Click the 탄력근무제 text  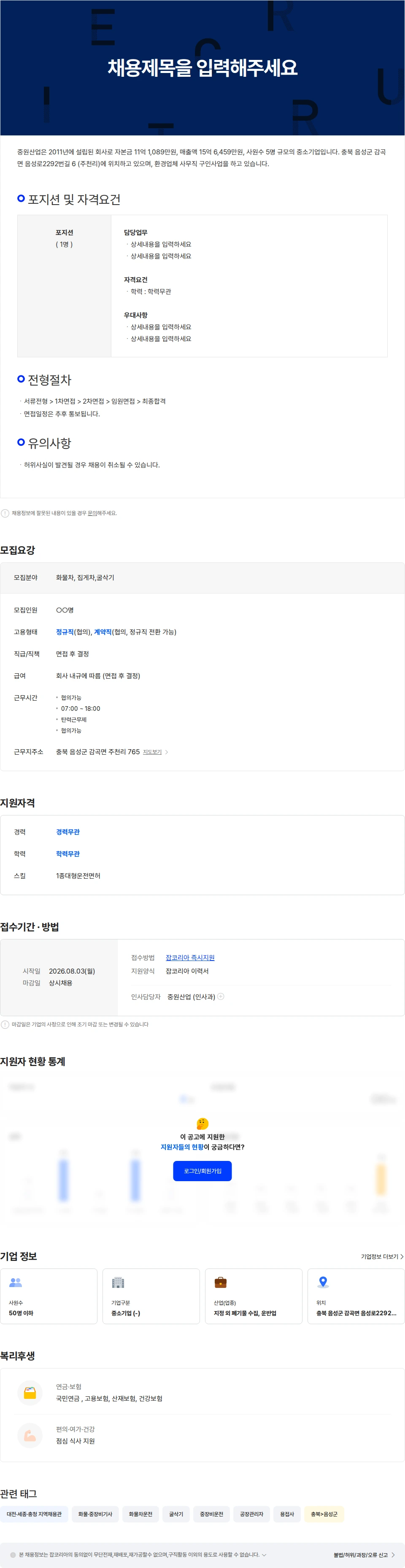coord(74,720)
